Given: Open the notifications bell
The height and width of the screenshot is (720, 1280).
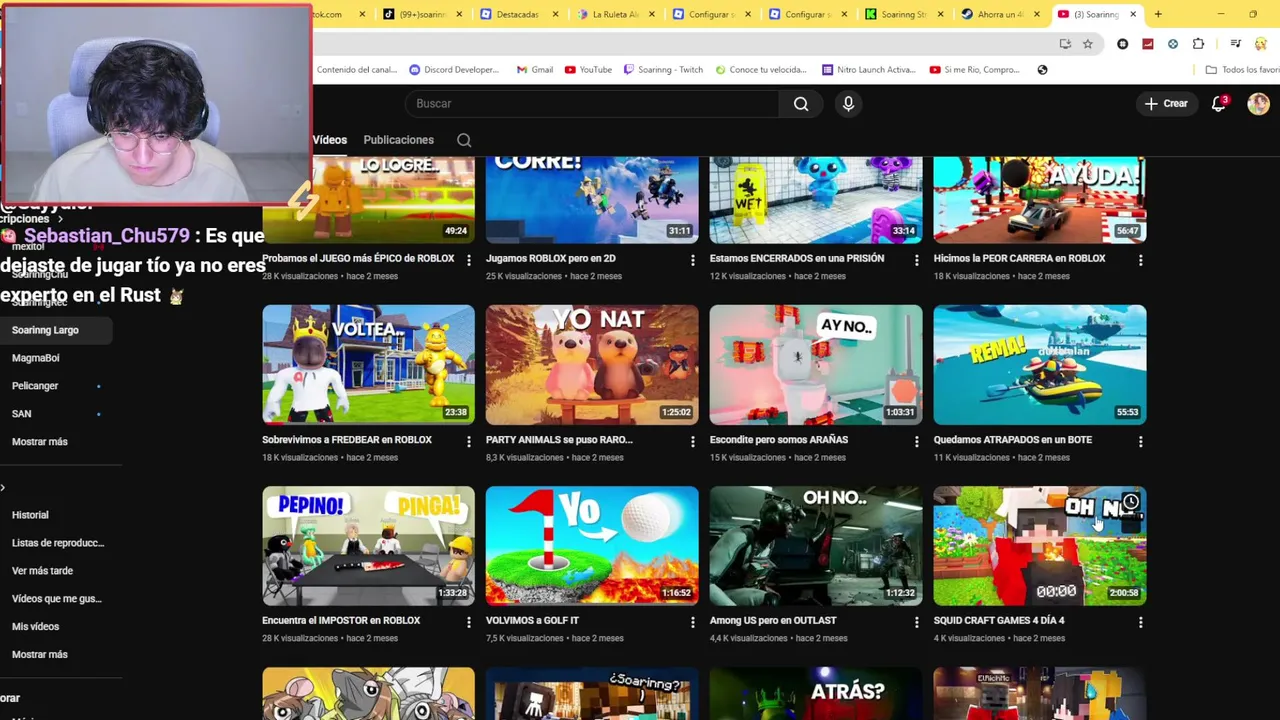Looking at the screenshot, I should [1219, 104].
